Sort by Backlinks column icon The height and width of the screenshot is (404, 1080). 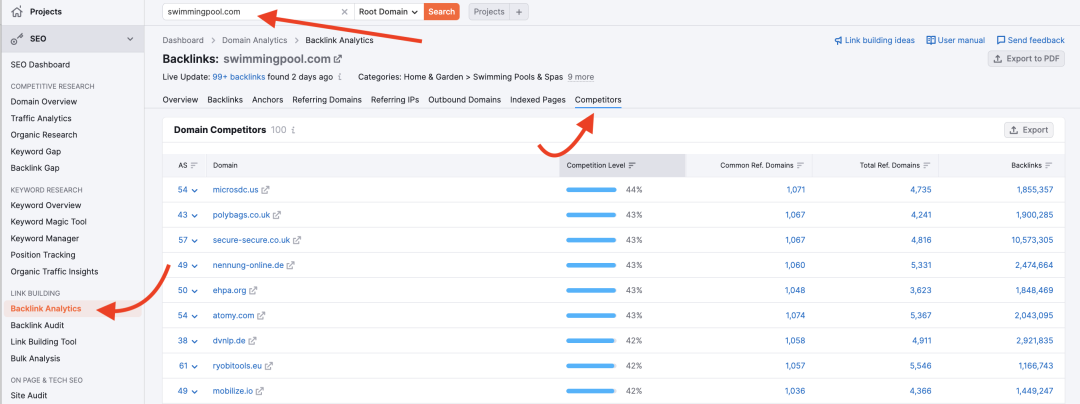(x=1048, y=166)
